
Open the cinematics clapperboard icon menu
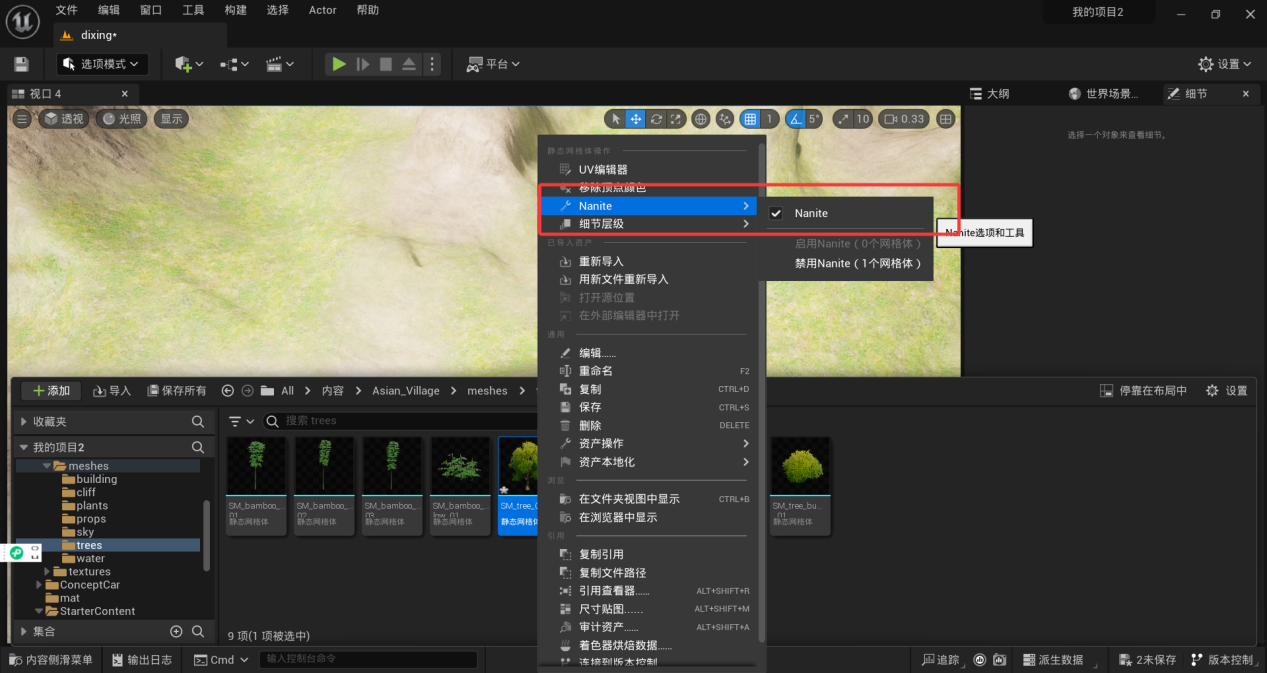(279, 64)
